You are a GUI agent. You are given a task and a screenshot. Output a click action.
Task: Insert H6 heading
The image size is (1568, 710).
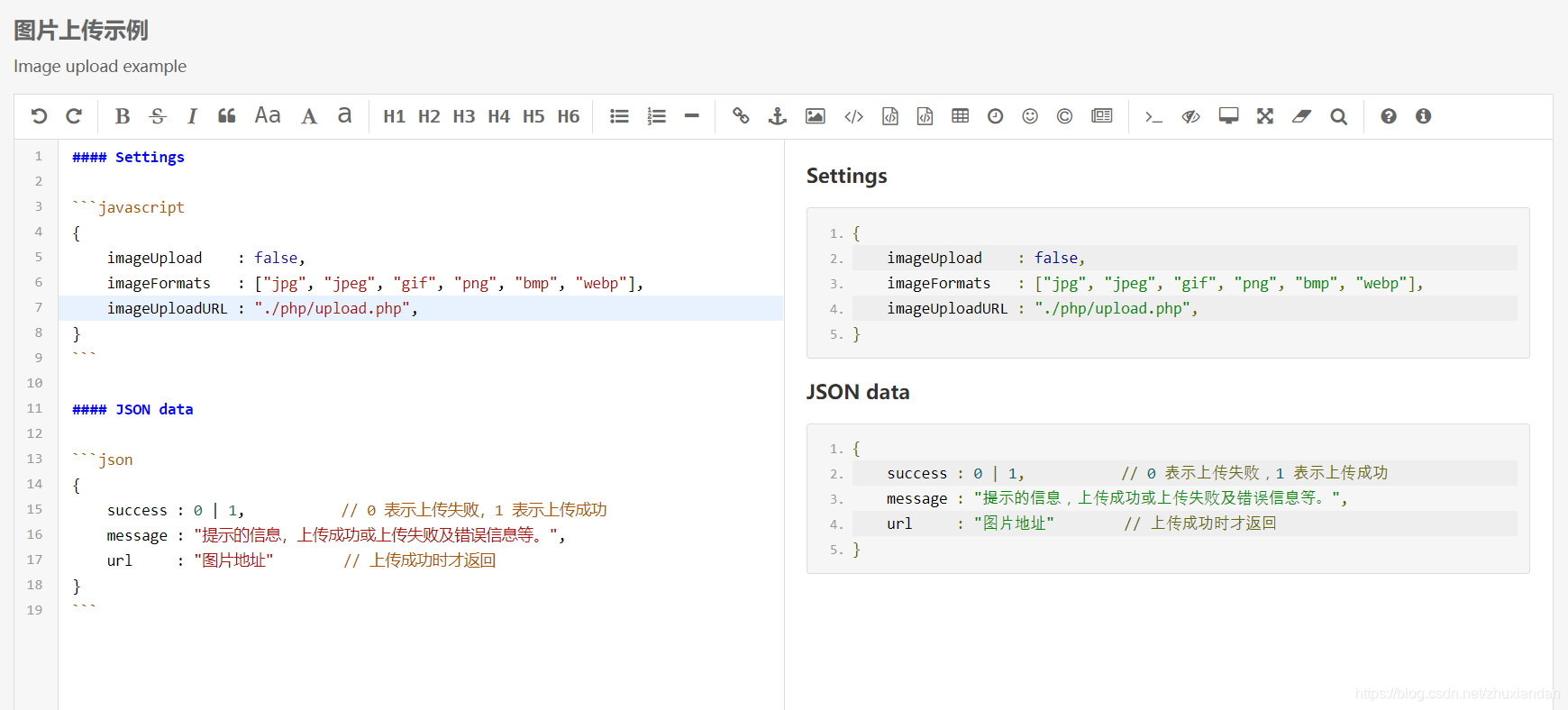tap(569, 116)
